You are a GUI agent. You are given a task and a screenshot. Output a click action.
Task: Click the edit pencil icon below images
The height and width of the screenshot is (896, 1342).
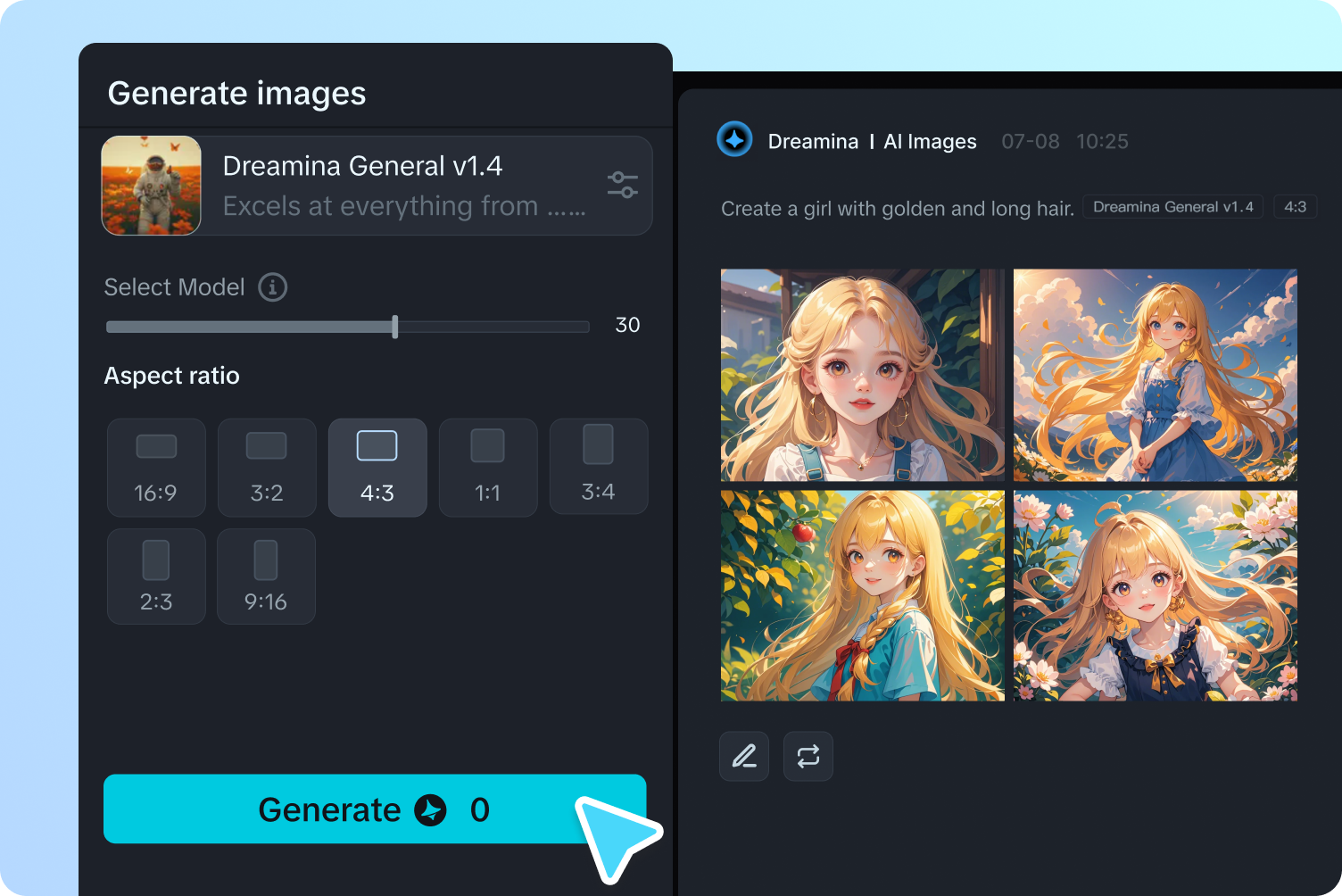(x=744, y=757)
